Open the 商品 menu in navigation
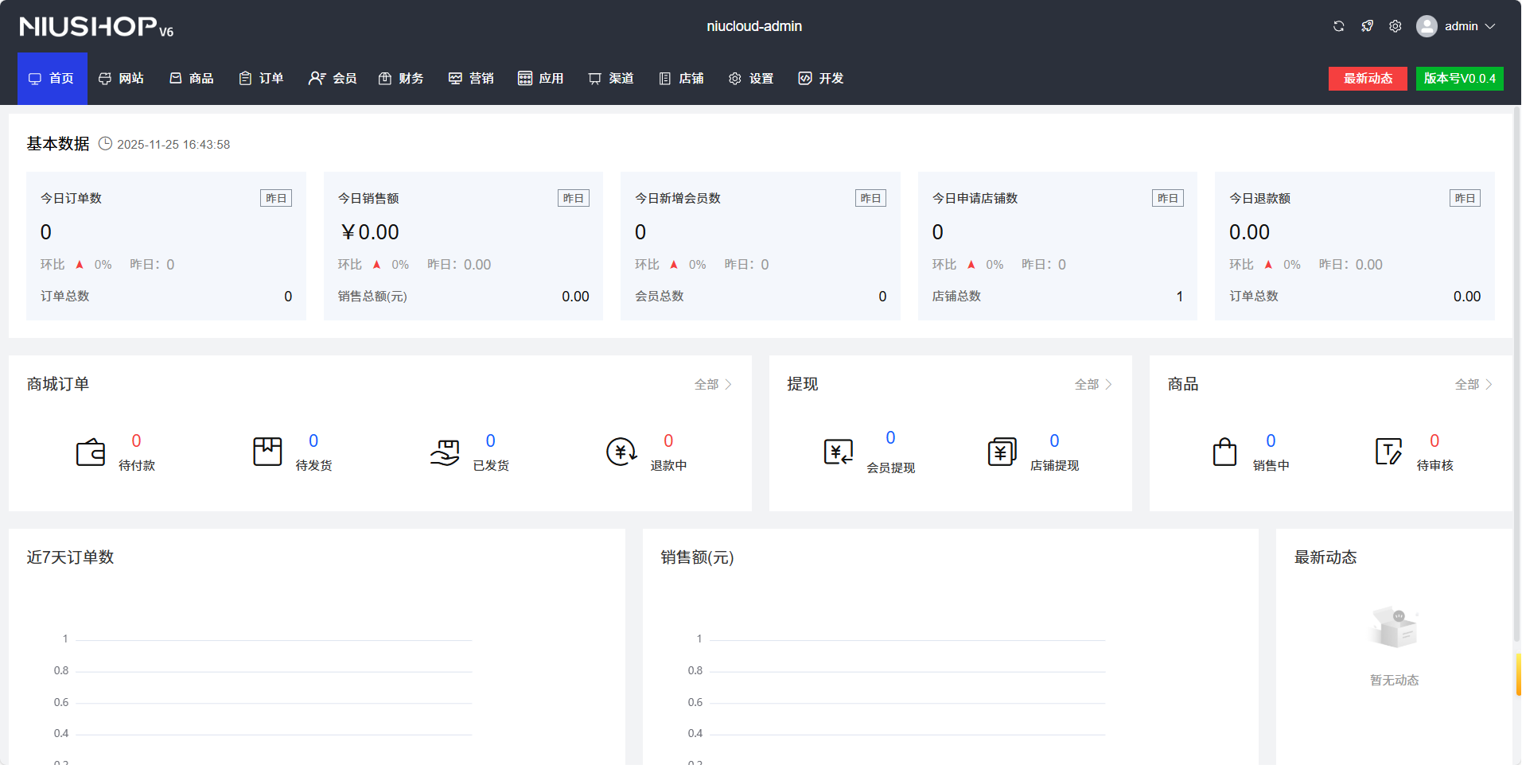 (192, 78)
